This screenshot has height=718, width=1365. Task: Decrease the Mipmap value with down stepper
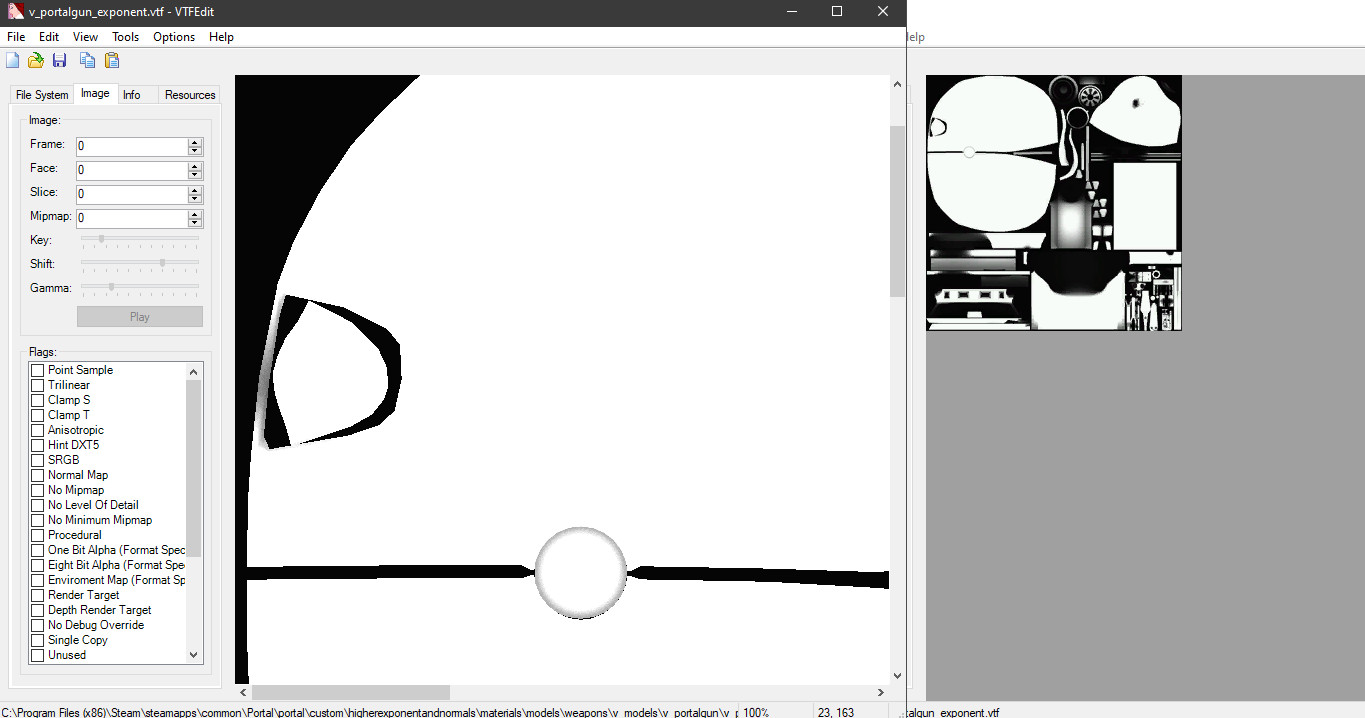click(x=195, y=223)
